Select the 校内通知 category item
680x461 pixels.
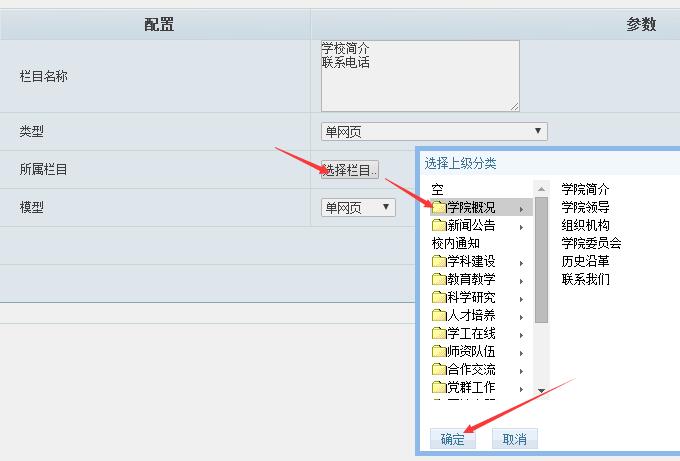456,243
